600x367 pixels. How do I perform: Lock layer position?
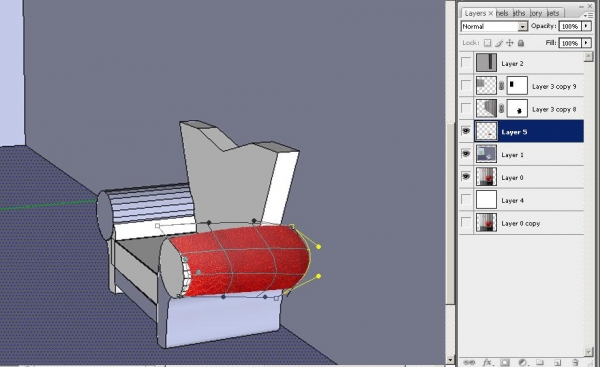tap(510, 43)
